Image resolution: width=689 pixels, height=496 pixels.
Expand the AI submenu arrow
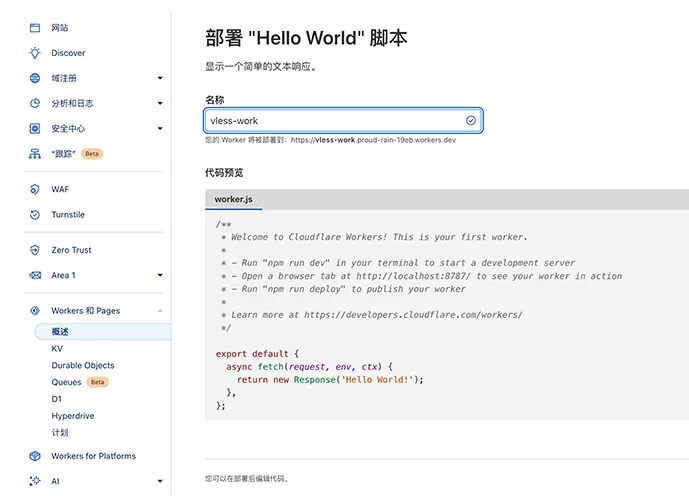[x=160, y=481]
